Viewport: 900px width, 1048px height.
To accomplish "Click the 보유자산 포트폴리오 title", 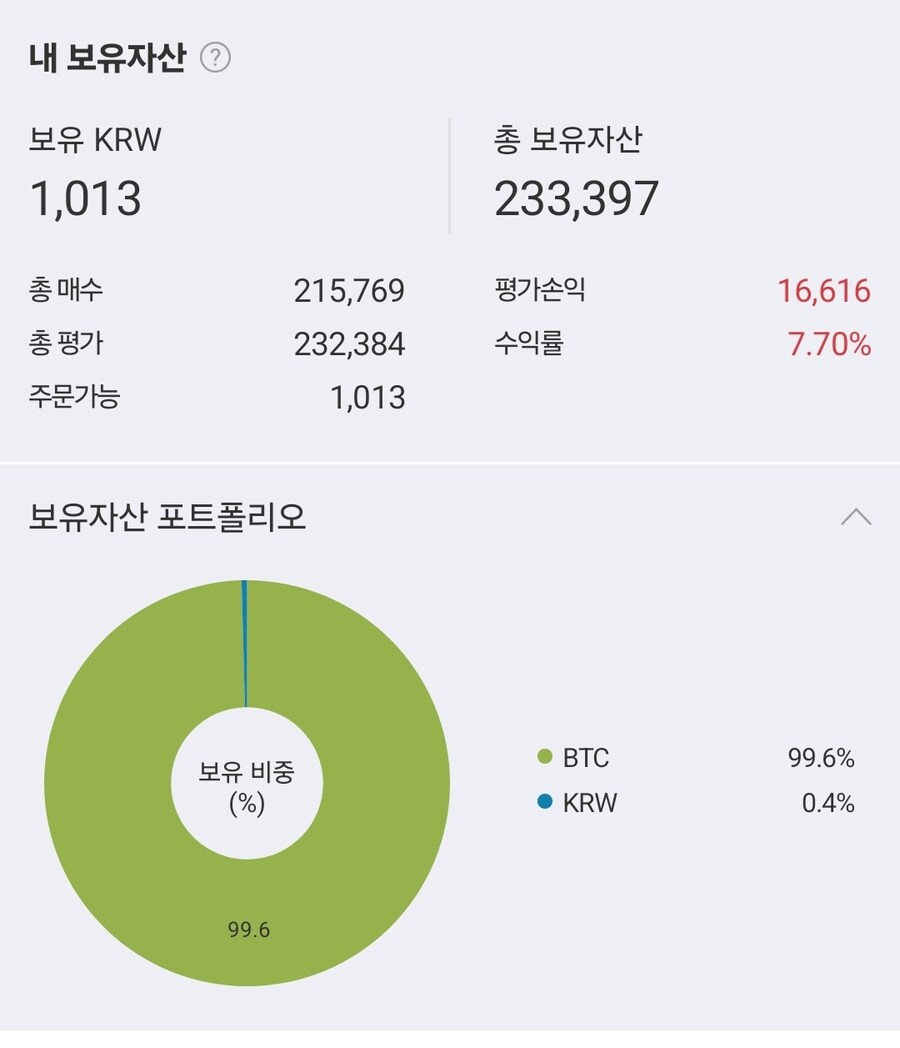I will pos(167,517).
